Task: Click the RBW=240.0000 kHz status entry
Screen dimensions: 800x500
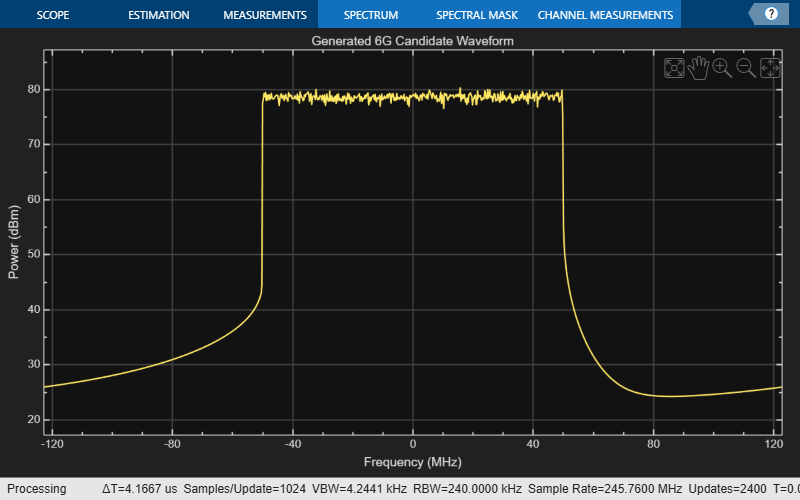Action: 467,489
